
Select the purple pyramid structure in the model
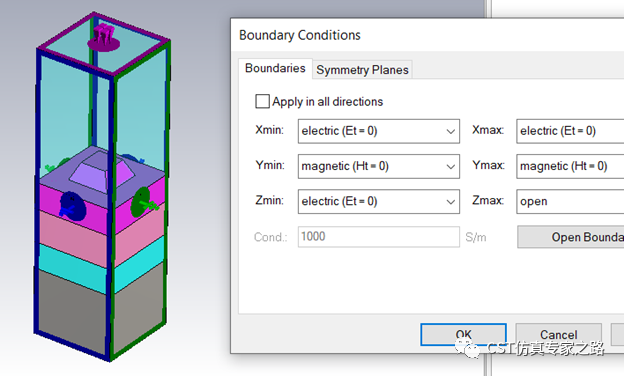pos(102,172)
